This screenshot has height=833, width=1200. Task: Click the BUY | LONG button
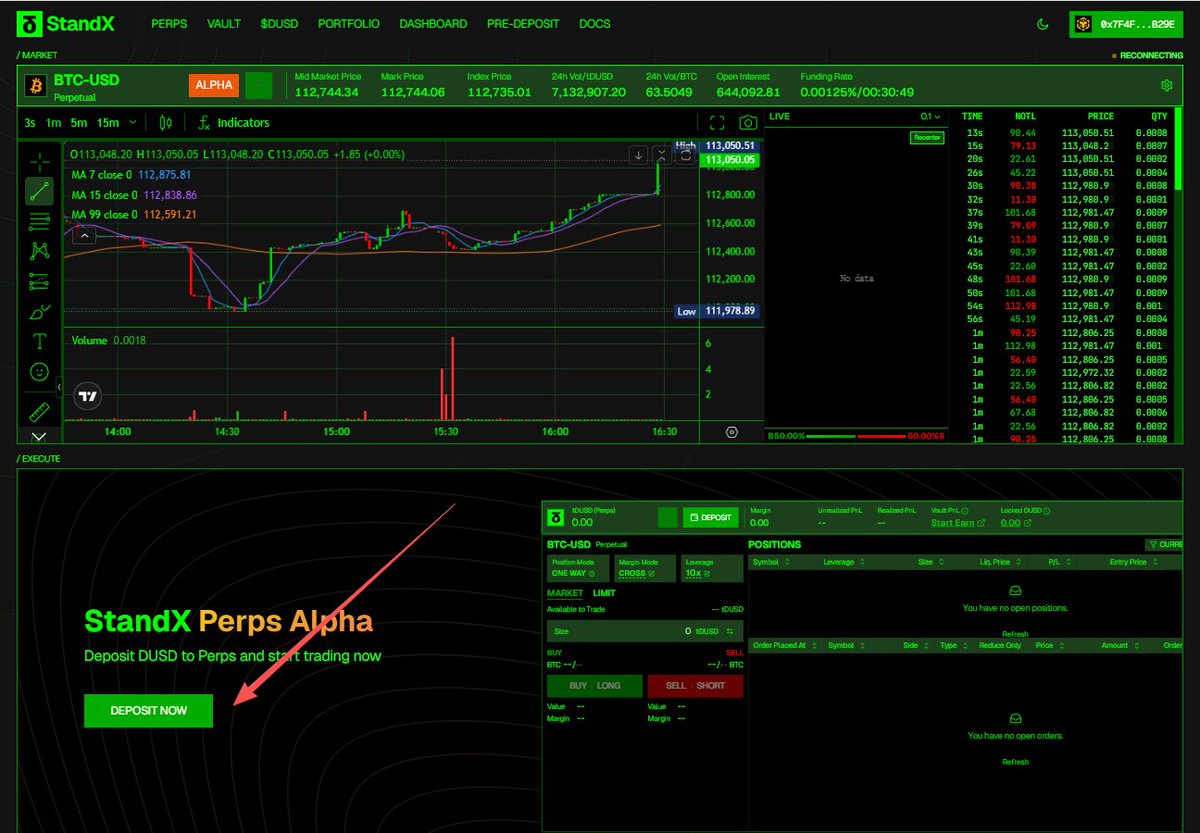pos(594,686)
